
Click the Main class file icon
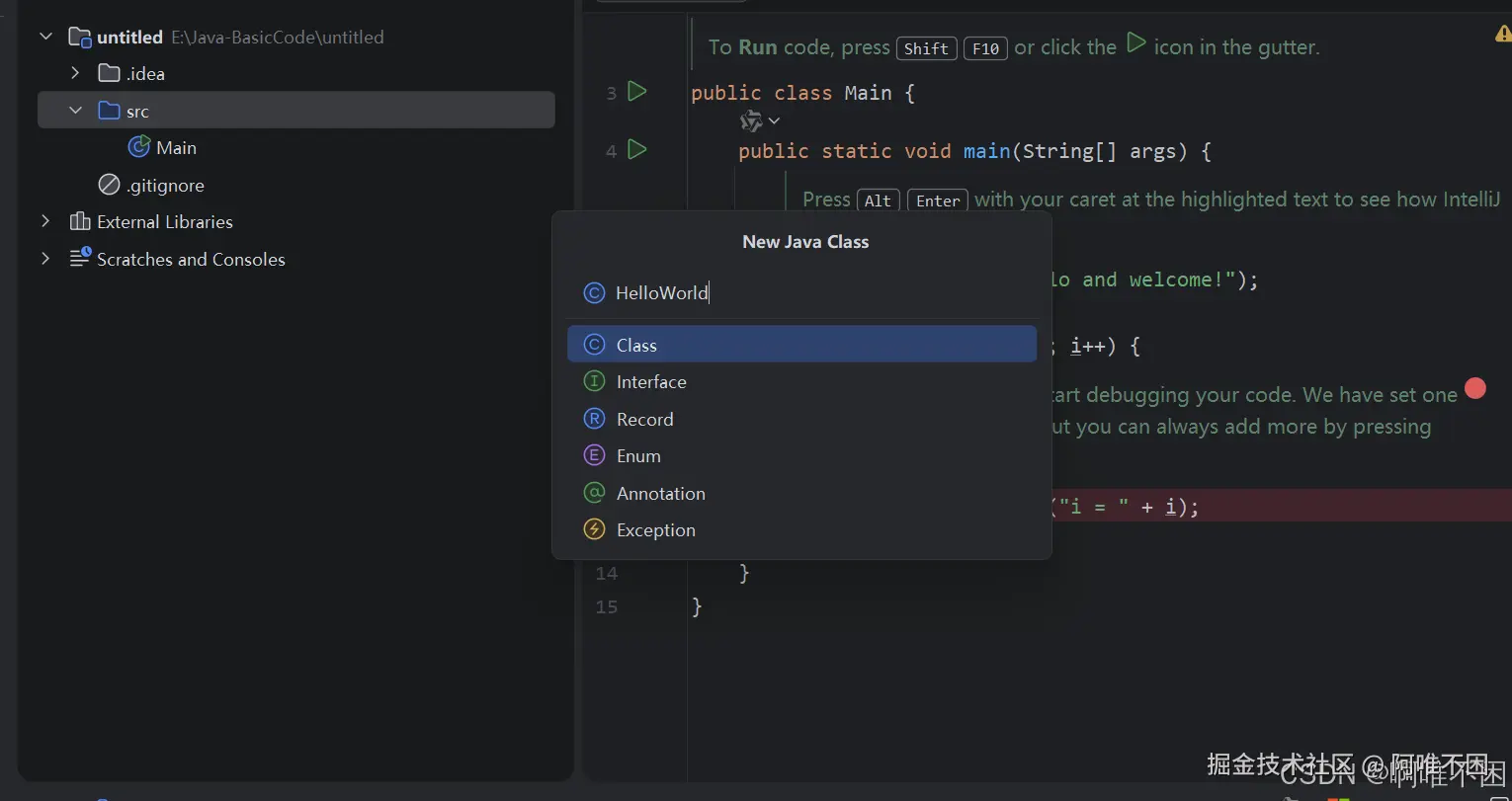(139, 147)
